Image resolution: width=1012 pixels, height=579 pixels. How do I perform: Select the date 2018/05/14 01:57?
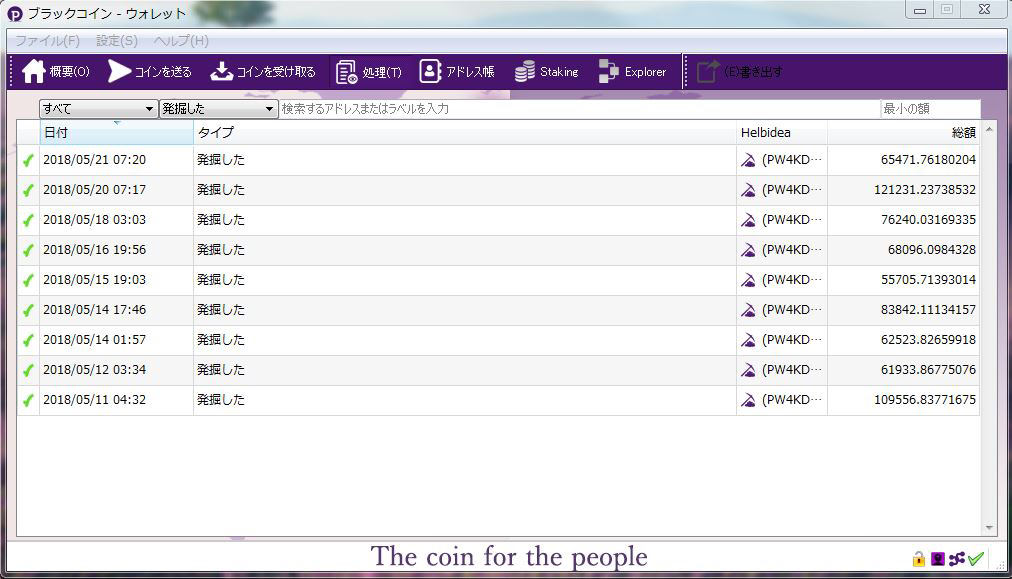(94, 340)
